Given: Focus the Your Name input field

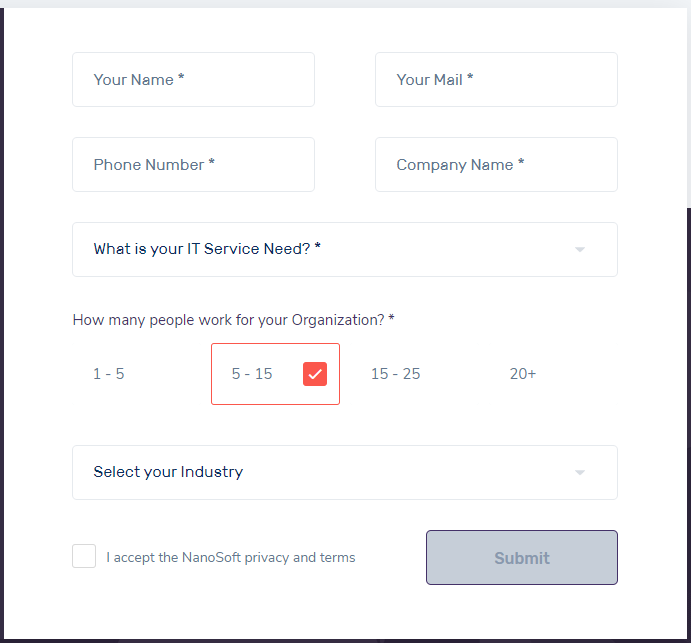Looking at the screenshot, I should pos(193,80).
